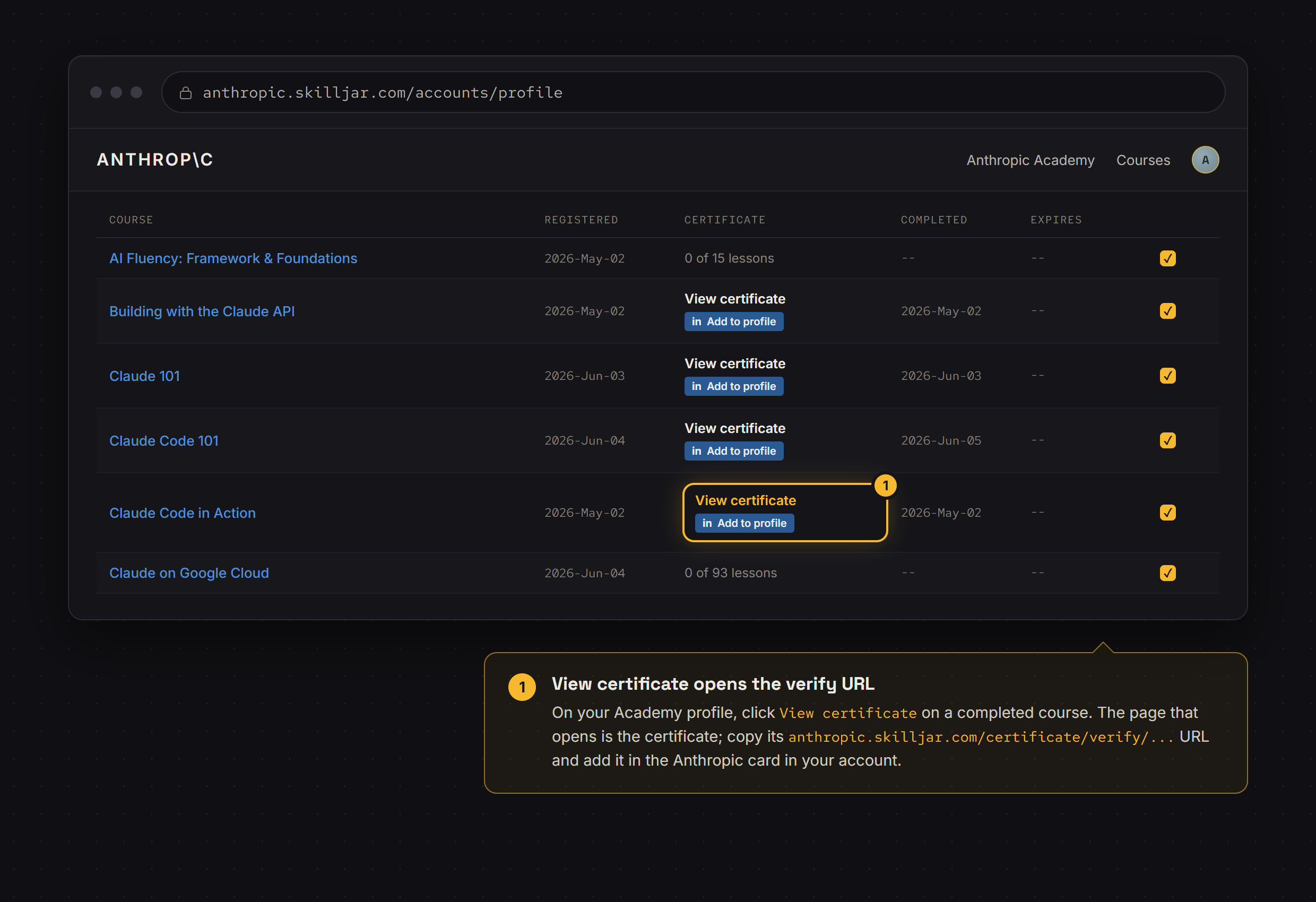View certificate for Claude Code in Action
The width and height of the screenshot is (1316, 902).
click(x=745, y=500)
